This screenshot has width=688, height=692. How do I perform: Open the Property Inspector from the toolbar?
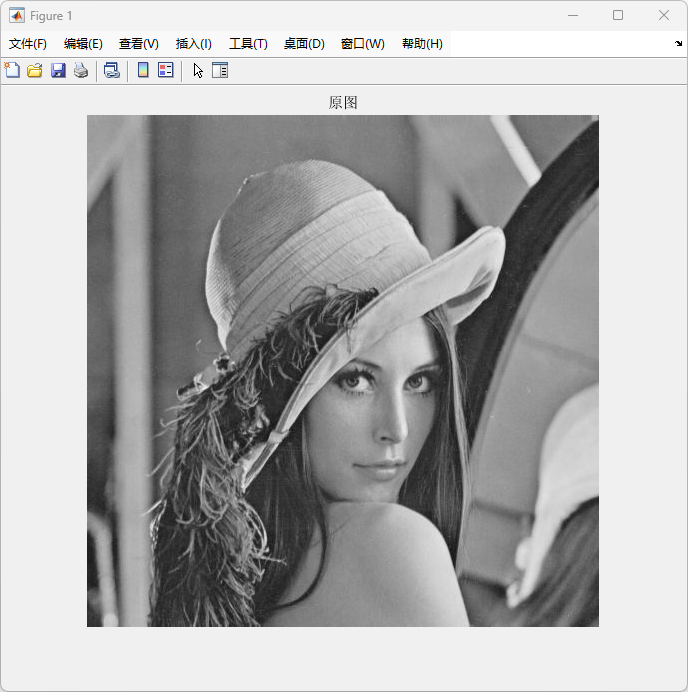tap(220, 70)
